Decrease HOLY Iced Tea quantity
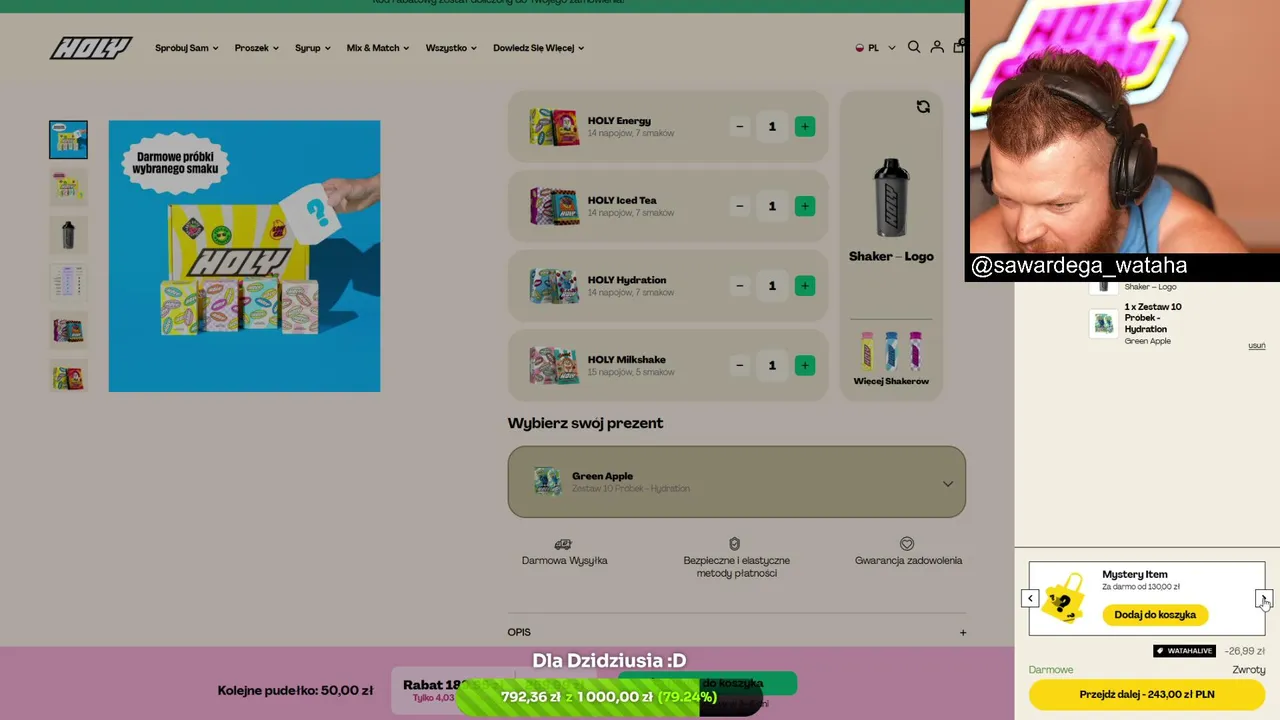 740,206
